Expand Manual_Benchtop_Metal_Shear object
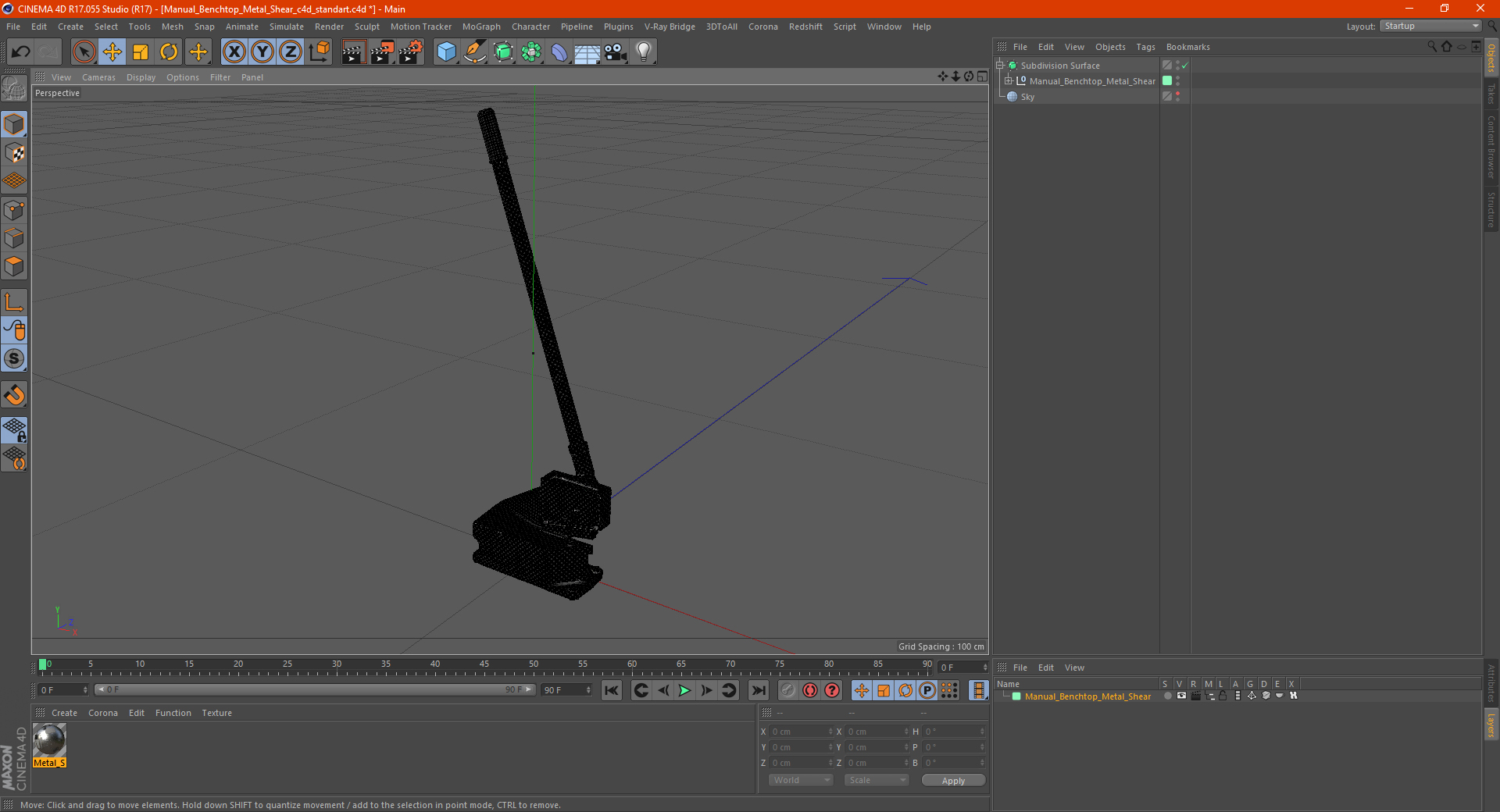Screen dimensions: 1500x812 pyautogui.click(x=1008, y=80)
